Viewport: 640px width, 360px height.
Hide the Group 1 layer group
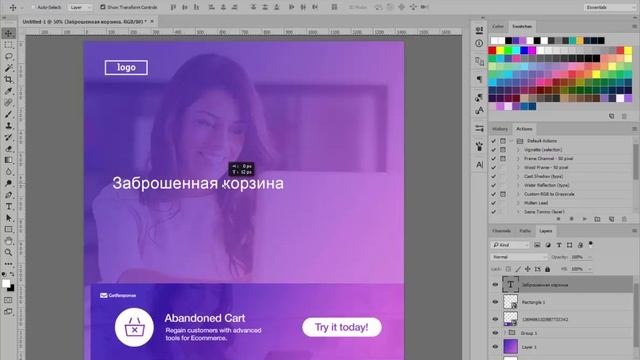tap(495, 333)
